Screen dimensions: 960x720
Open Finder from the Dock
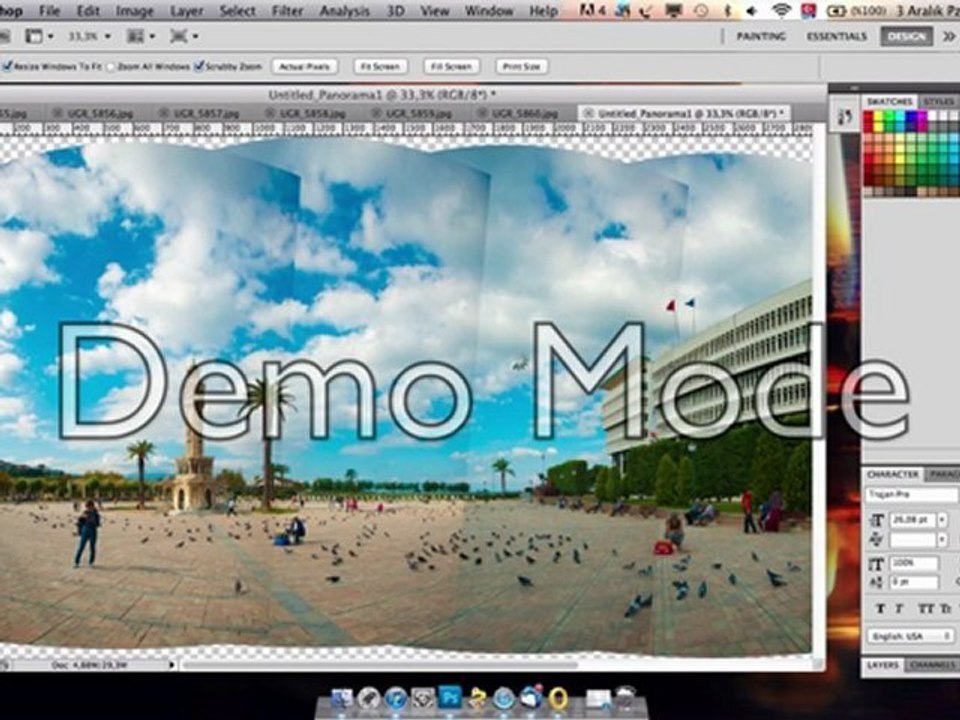point(342,697)
